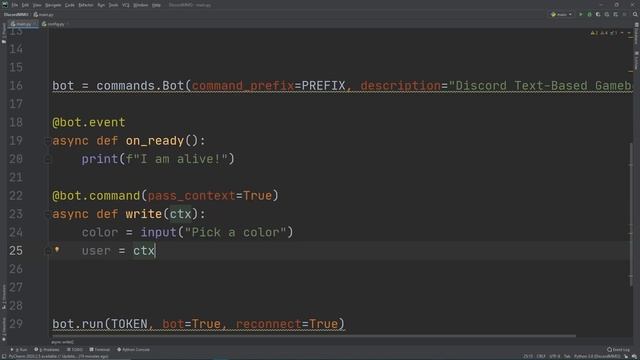Click the weak warnings count indicator
This screenshot has width=640, height=360.
click(x=604, y=33)
